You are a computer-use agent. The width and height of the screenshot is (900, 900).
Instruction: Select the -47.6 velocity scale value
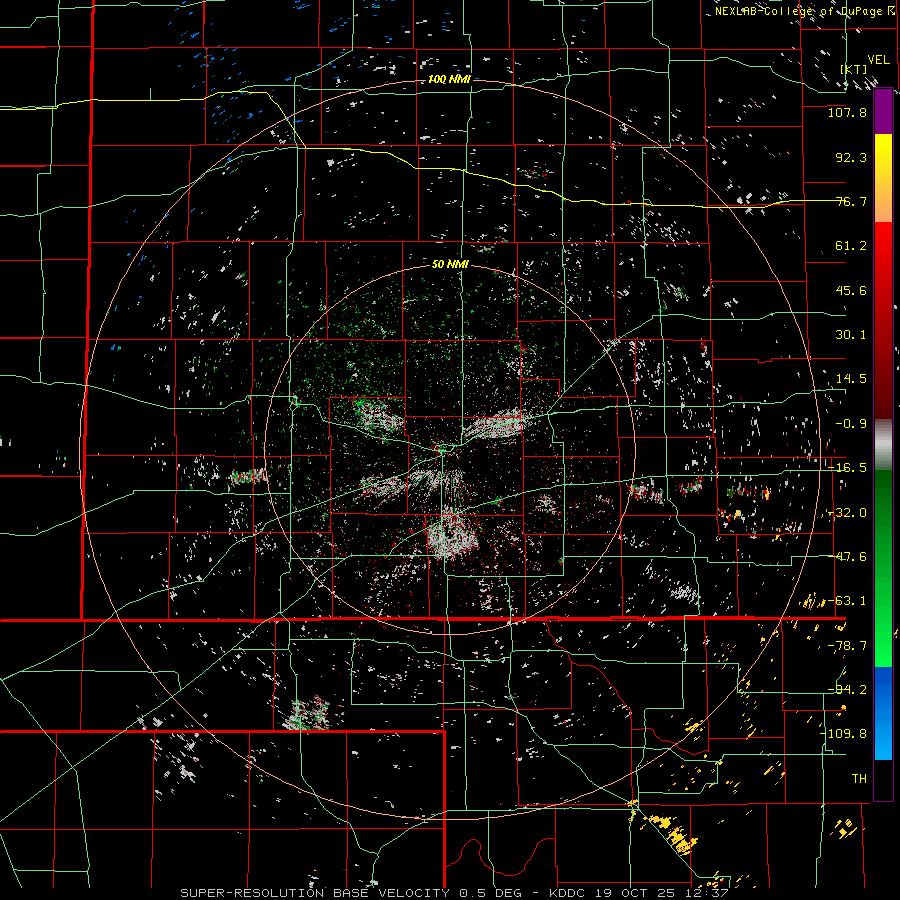(847, 557)
